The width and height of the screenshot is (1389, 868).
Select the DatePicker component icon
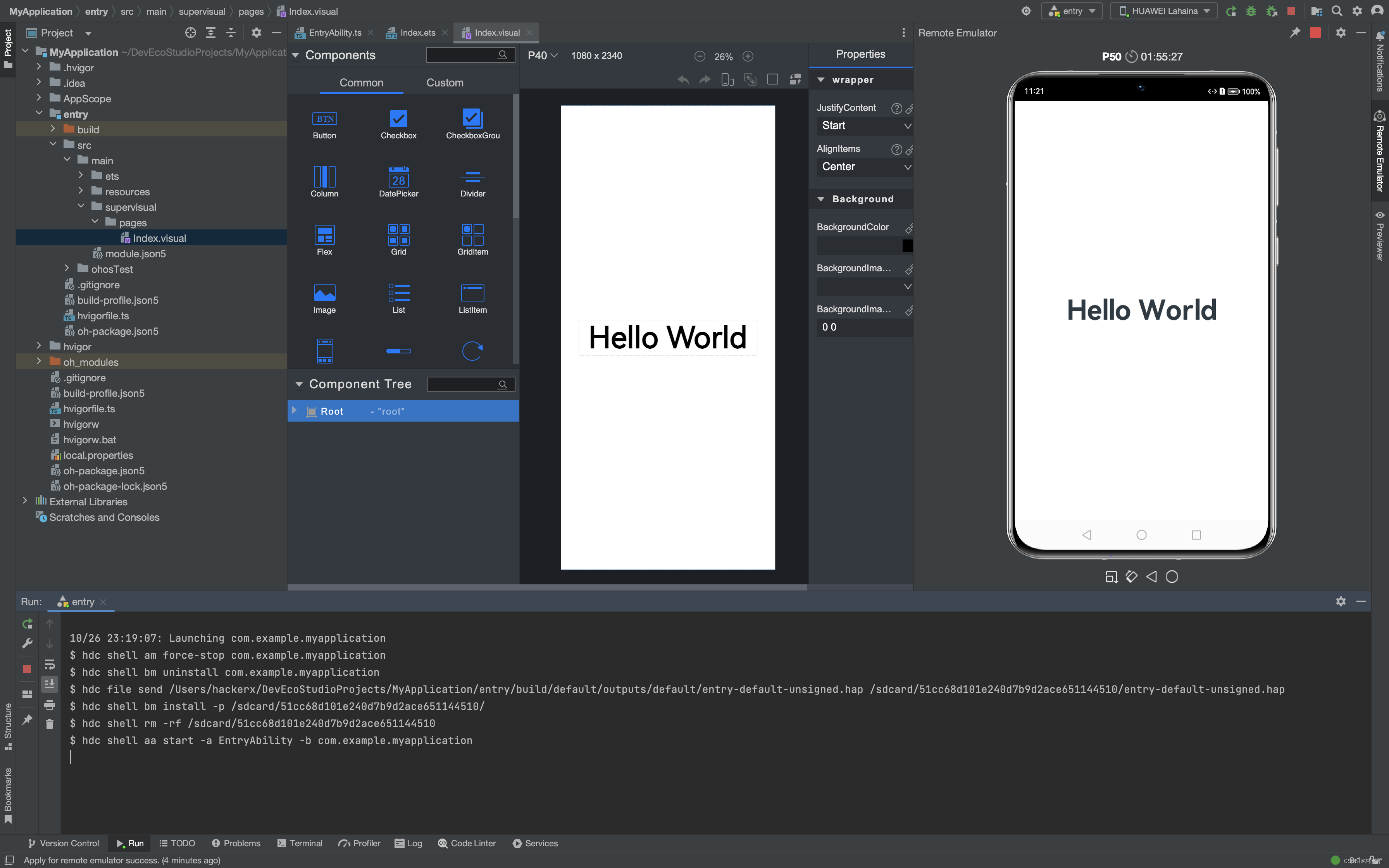click(x=398, y=177)
